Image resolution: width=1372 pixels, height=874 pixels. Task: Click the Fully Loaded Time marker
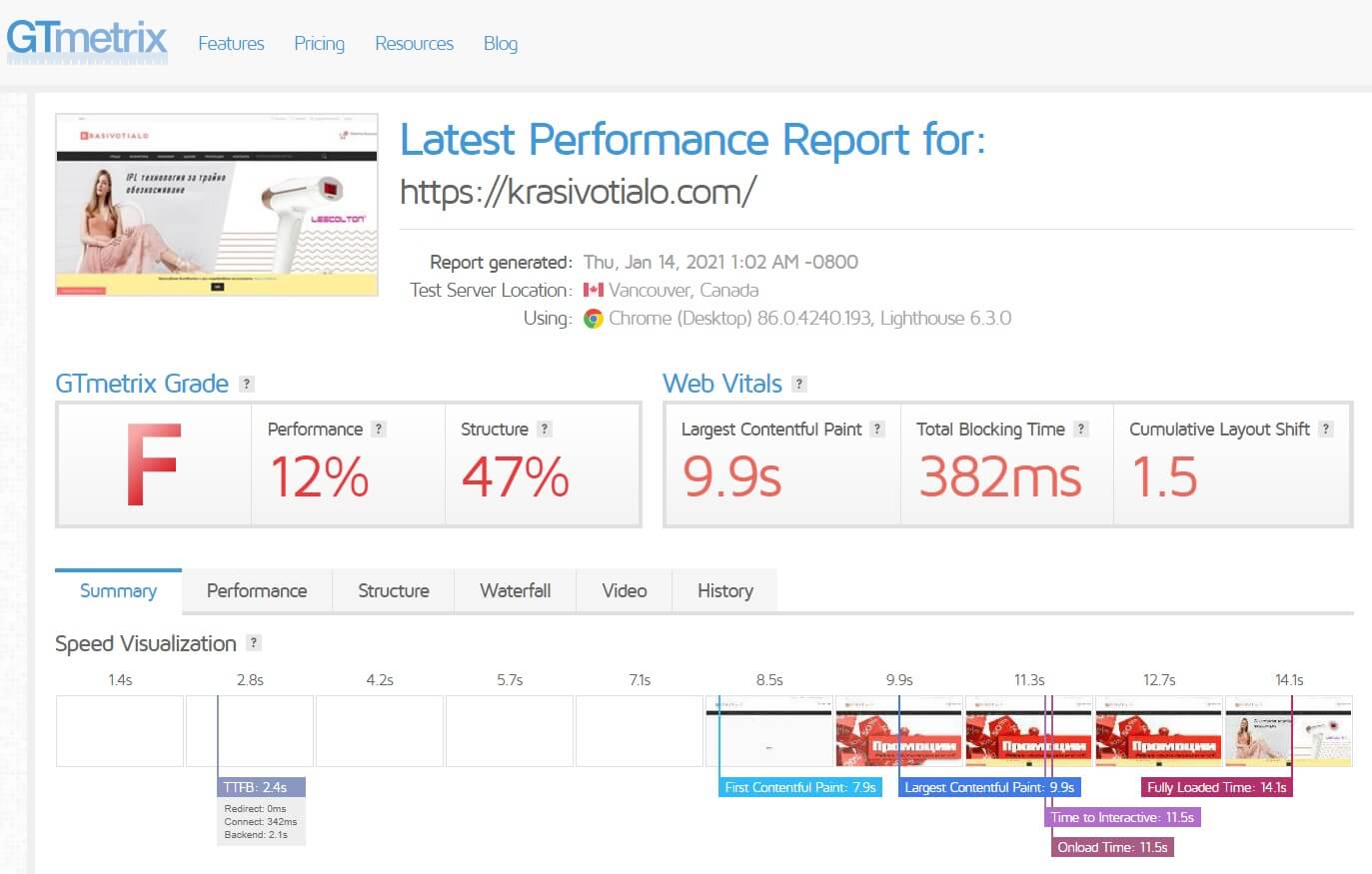coord(1216,787)
